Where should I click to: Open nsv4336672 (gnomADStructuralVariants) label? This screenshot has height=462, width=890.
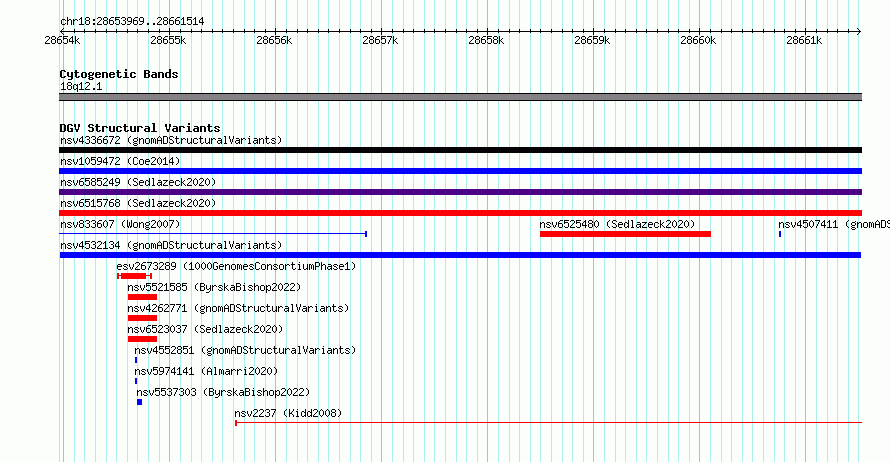pyautogui.click(x=171, y=140)
